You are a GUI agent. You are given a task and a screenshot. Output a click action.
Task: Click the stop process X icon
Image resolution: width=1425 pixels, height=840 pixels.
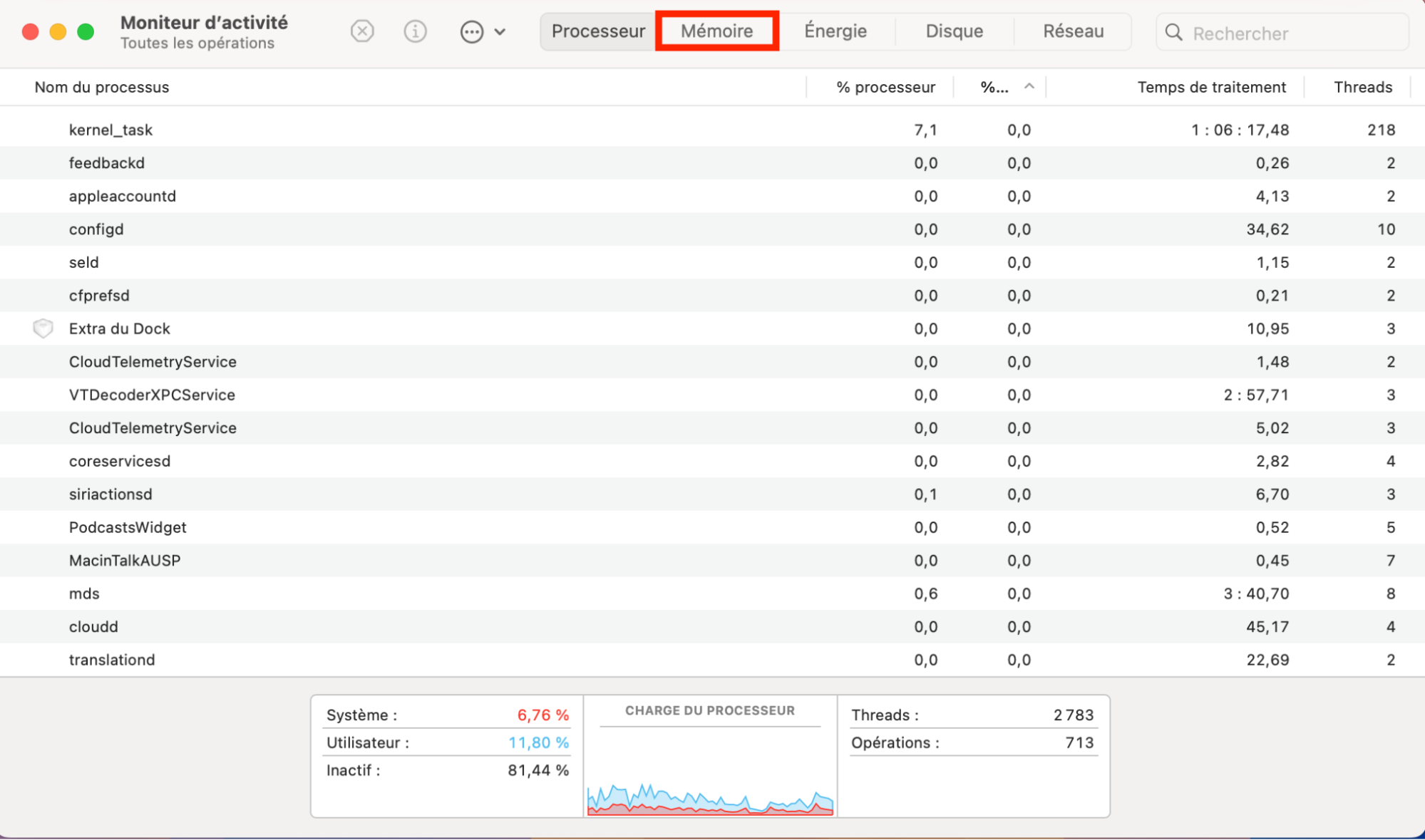click(x=362, y=31)
